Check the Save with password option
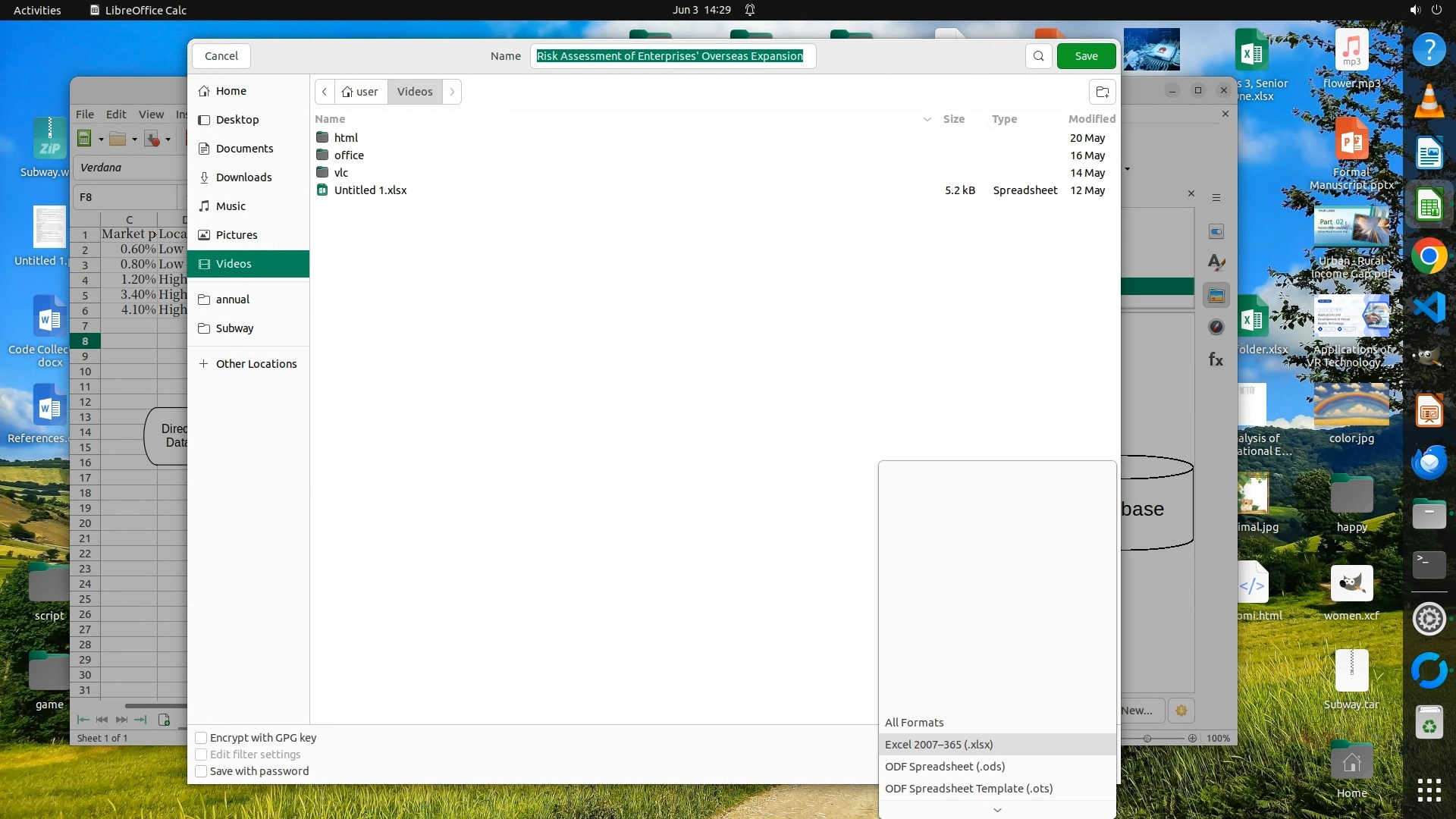 (201, 771)
